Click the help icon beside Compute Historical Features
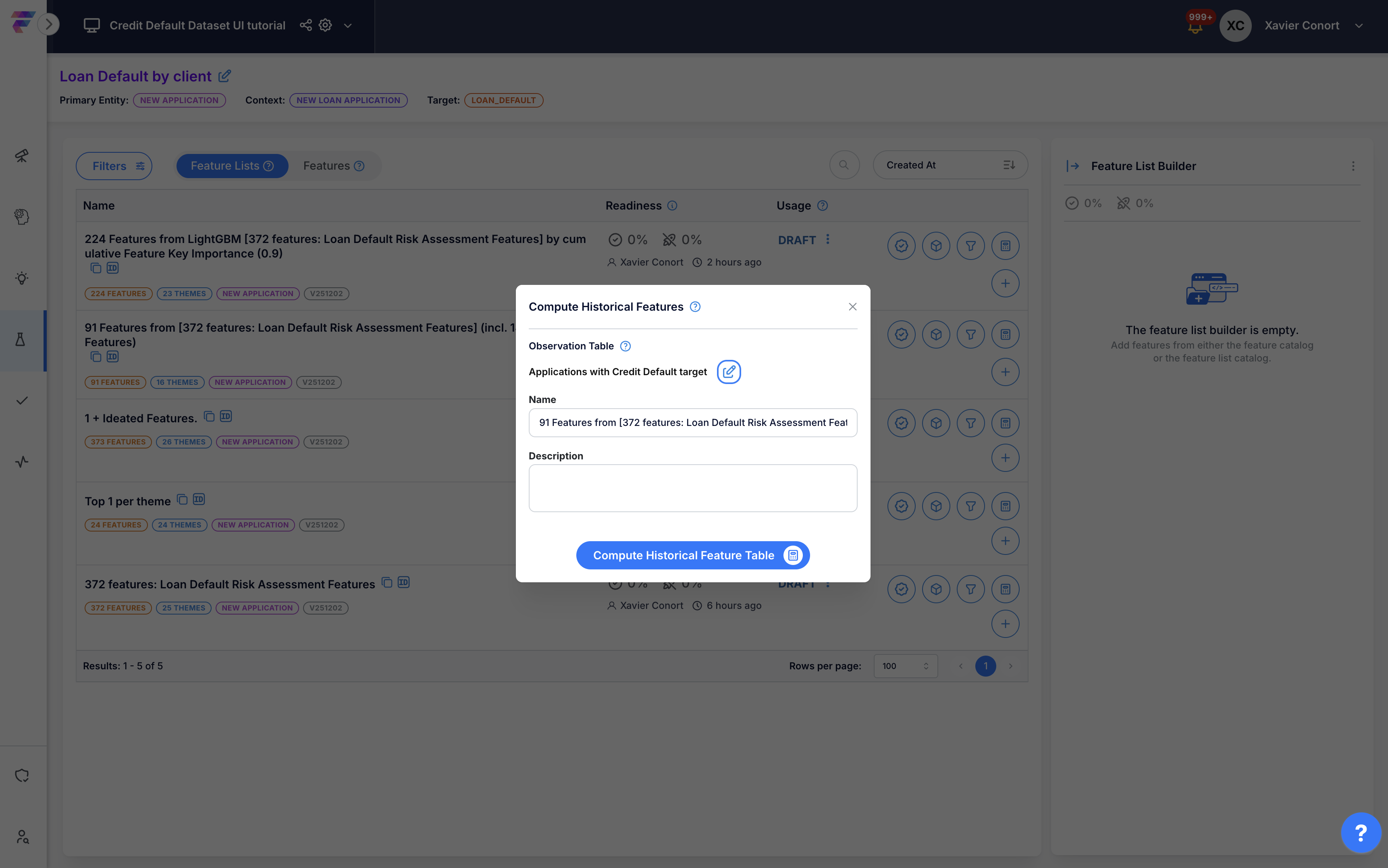This screenshot has width=1388, height=868. click(x=694, y=307)
